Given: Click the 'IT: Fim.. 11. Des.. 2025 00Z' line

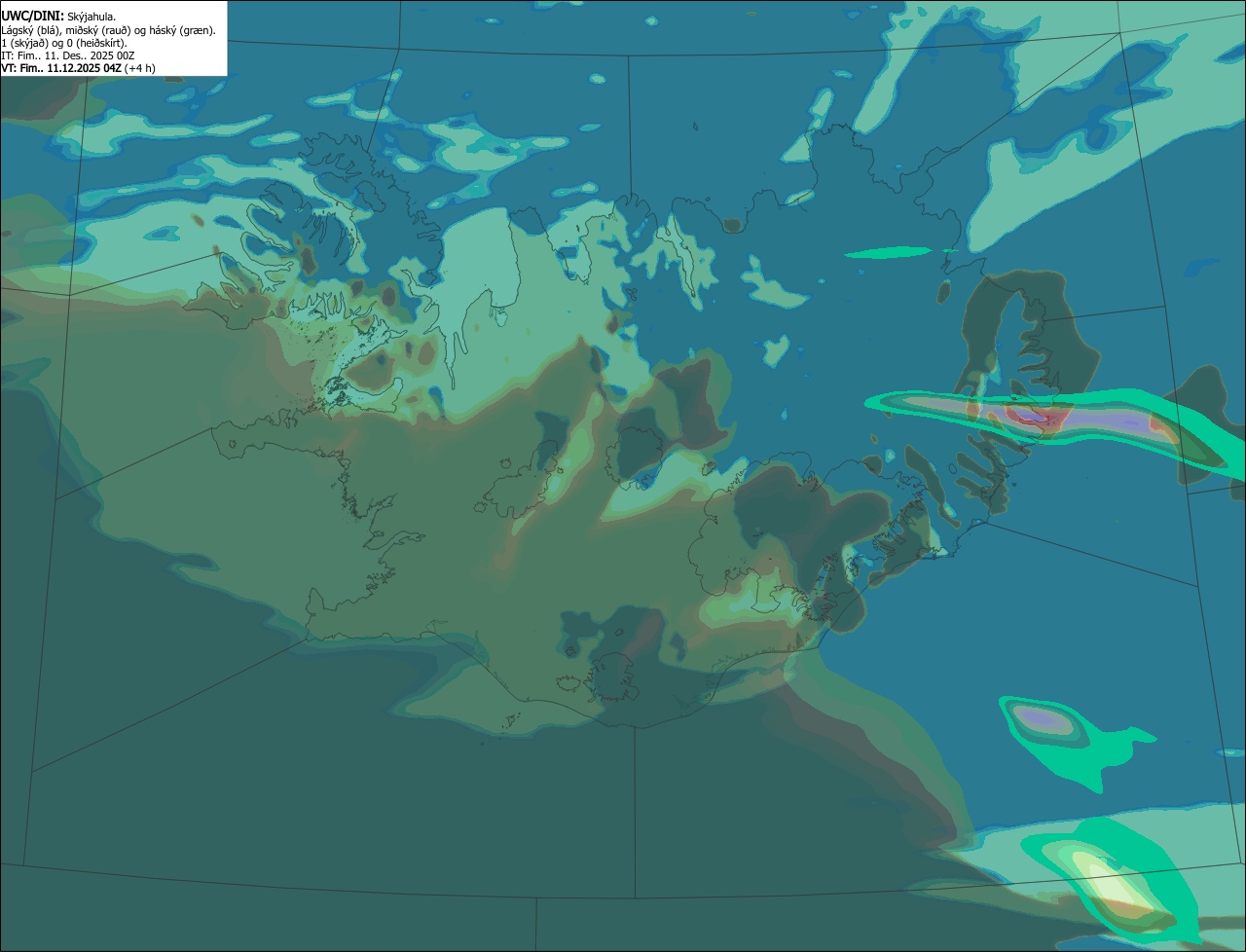Looking at the screenshot, I should (x=68, y=55).
